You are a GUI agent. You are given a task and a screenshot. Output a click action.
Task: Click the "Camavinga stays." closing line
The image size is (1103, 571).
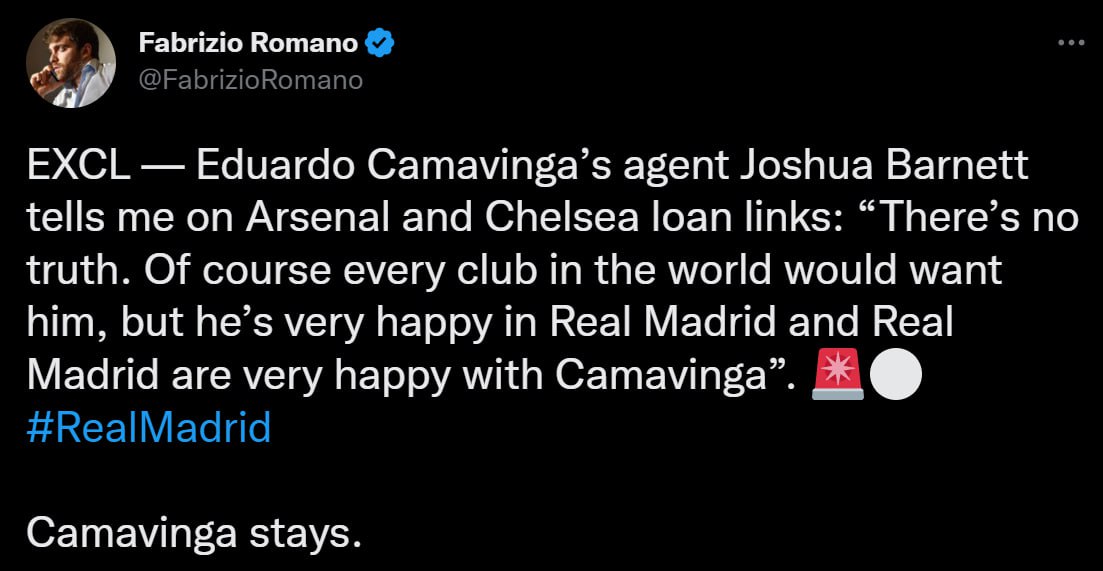pyautogui.click(x=192, y=532)
